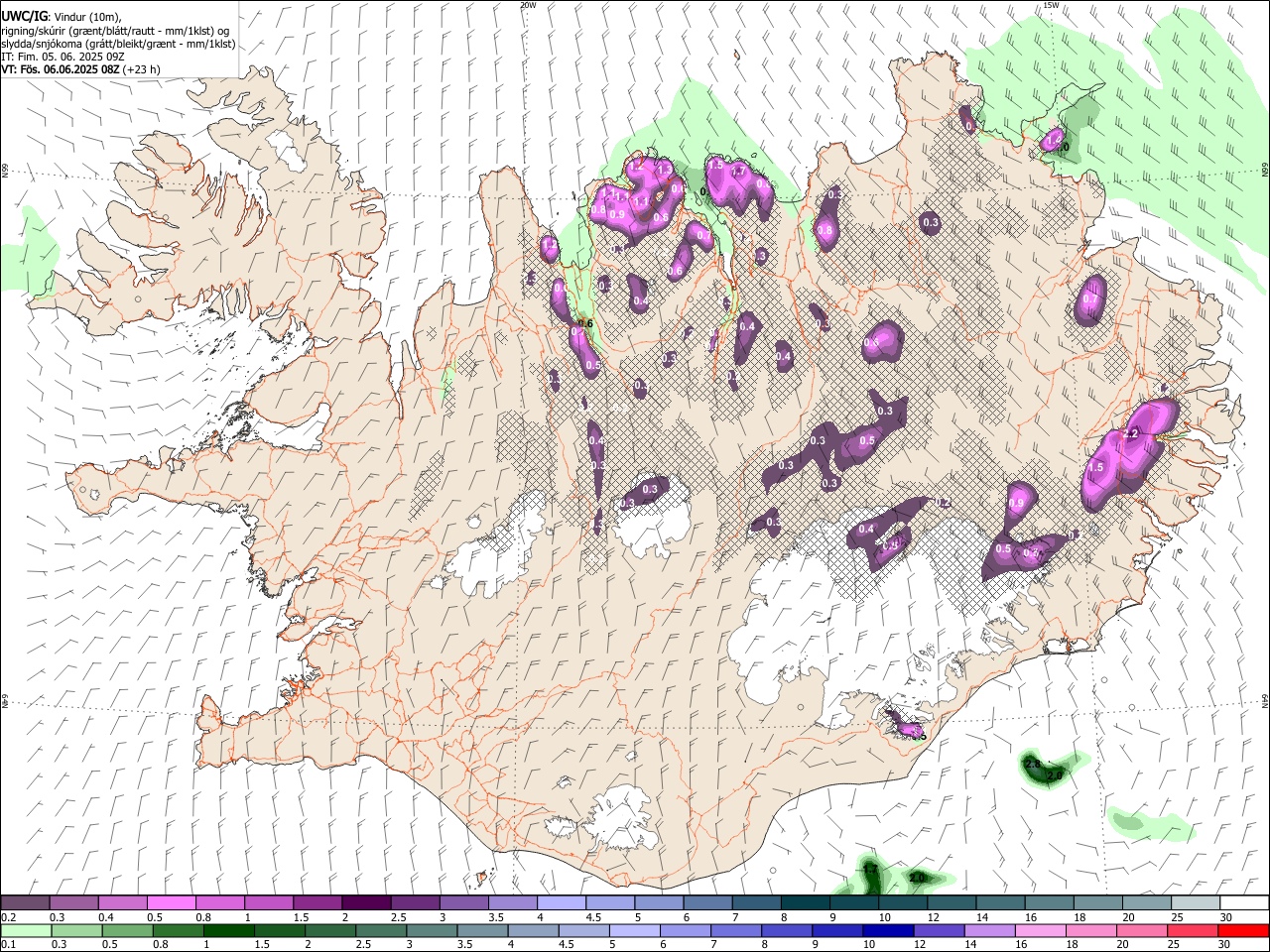Click the 64N latitude label on right edge
The image size is (1270, 952).
(1265, 700)
